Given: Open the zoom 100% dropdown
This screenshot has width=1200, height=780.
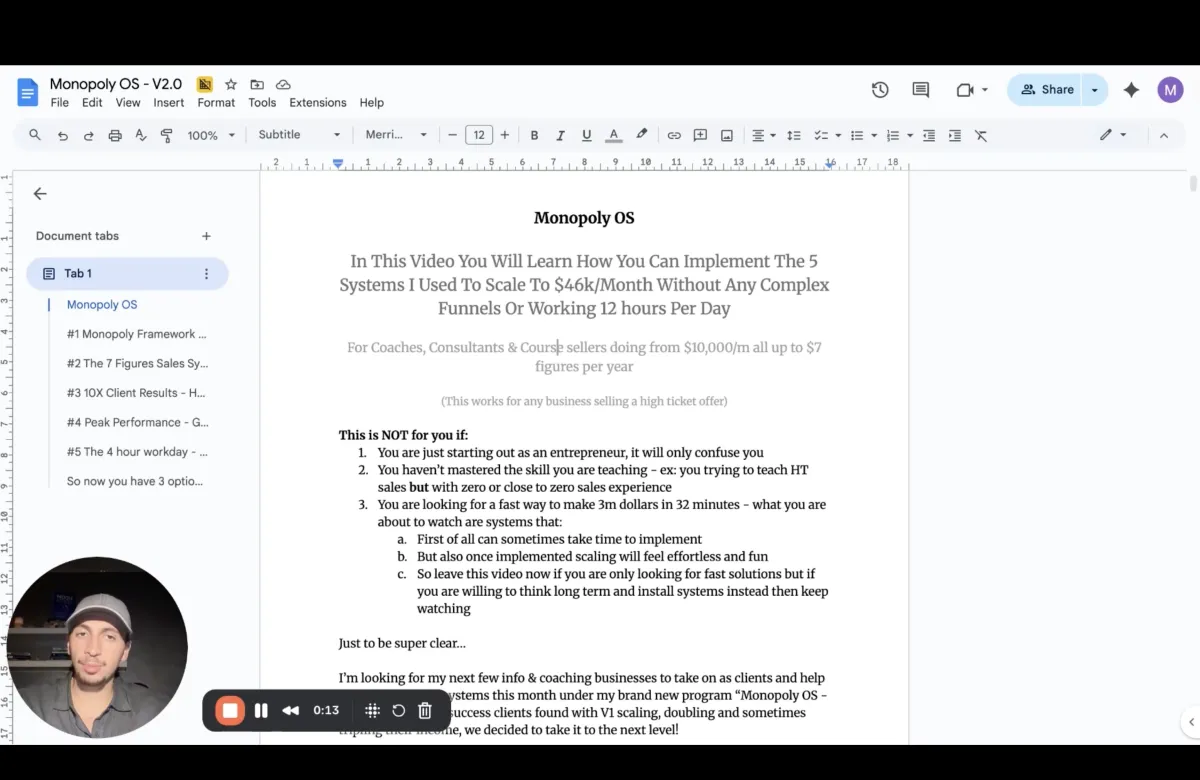Looking at the screenshot, I should pos(211,135).
